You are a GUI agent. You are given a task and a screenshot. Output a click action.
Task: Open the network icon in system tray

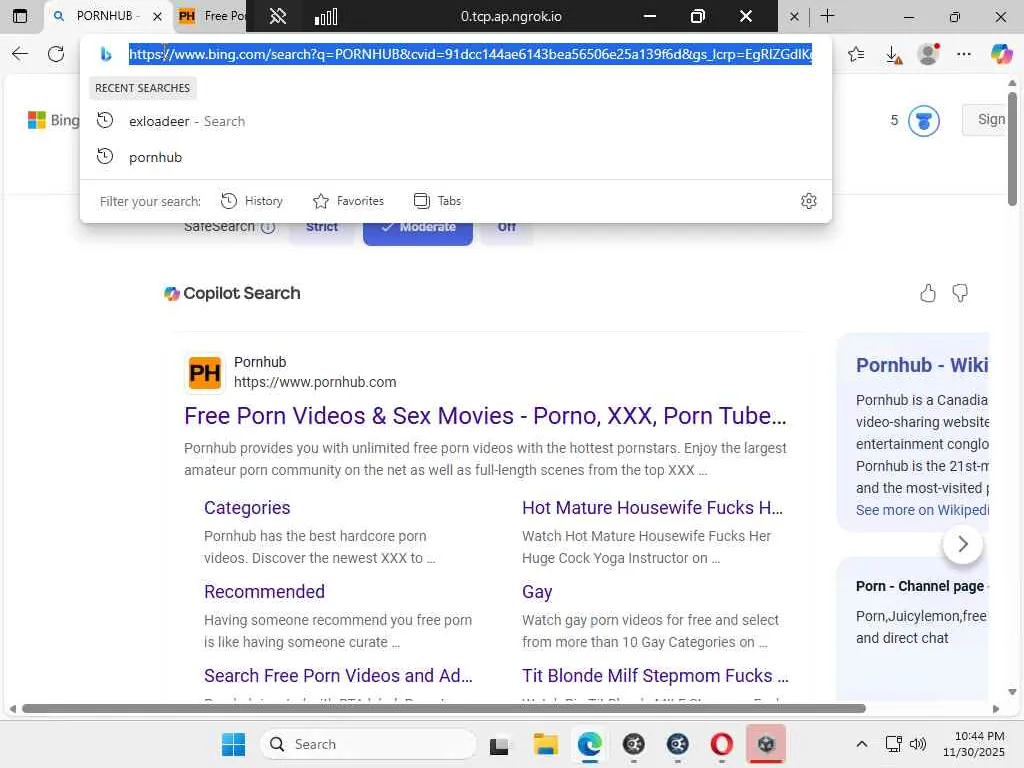(x=893, y=744)
